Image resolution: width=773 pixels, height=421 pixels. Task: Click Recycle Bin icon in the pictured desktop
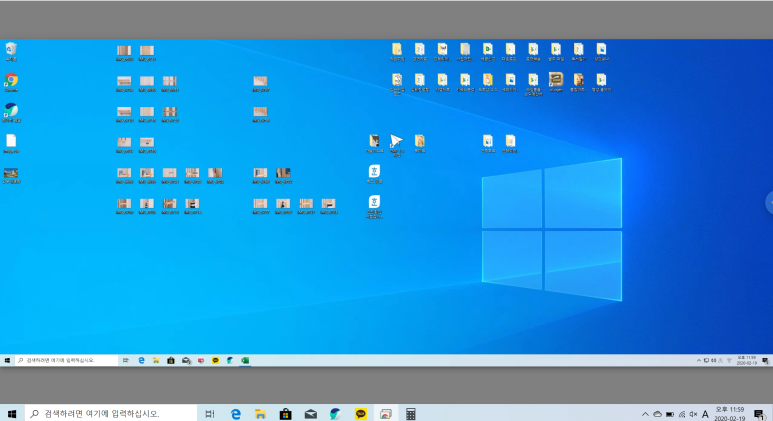(11, 52)
